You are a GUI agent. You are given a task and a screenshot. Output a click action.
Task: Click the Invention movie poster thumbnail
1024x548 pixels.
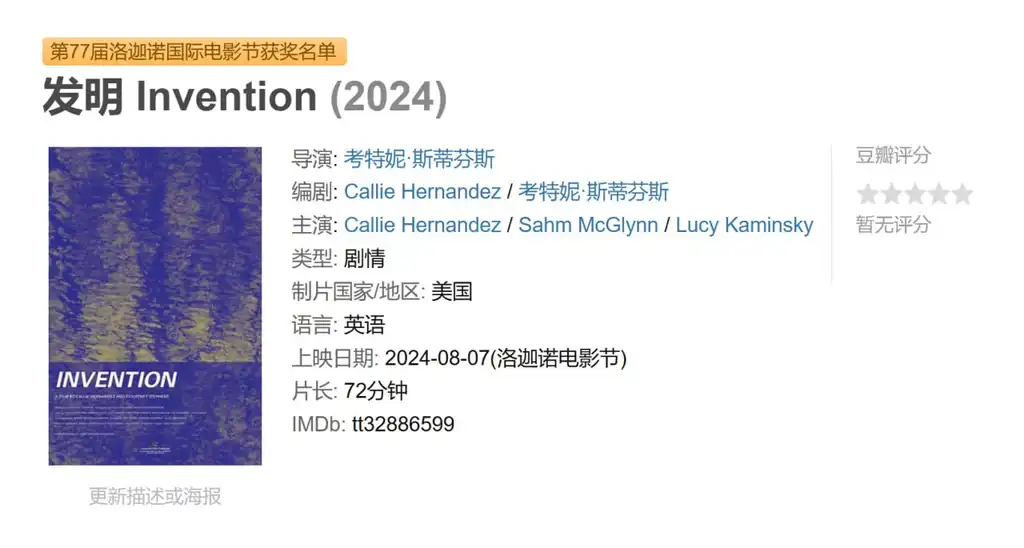[x=155, y=306]
